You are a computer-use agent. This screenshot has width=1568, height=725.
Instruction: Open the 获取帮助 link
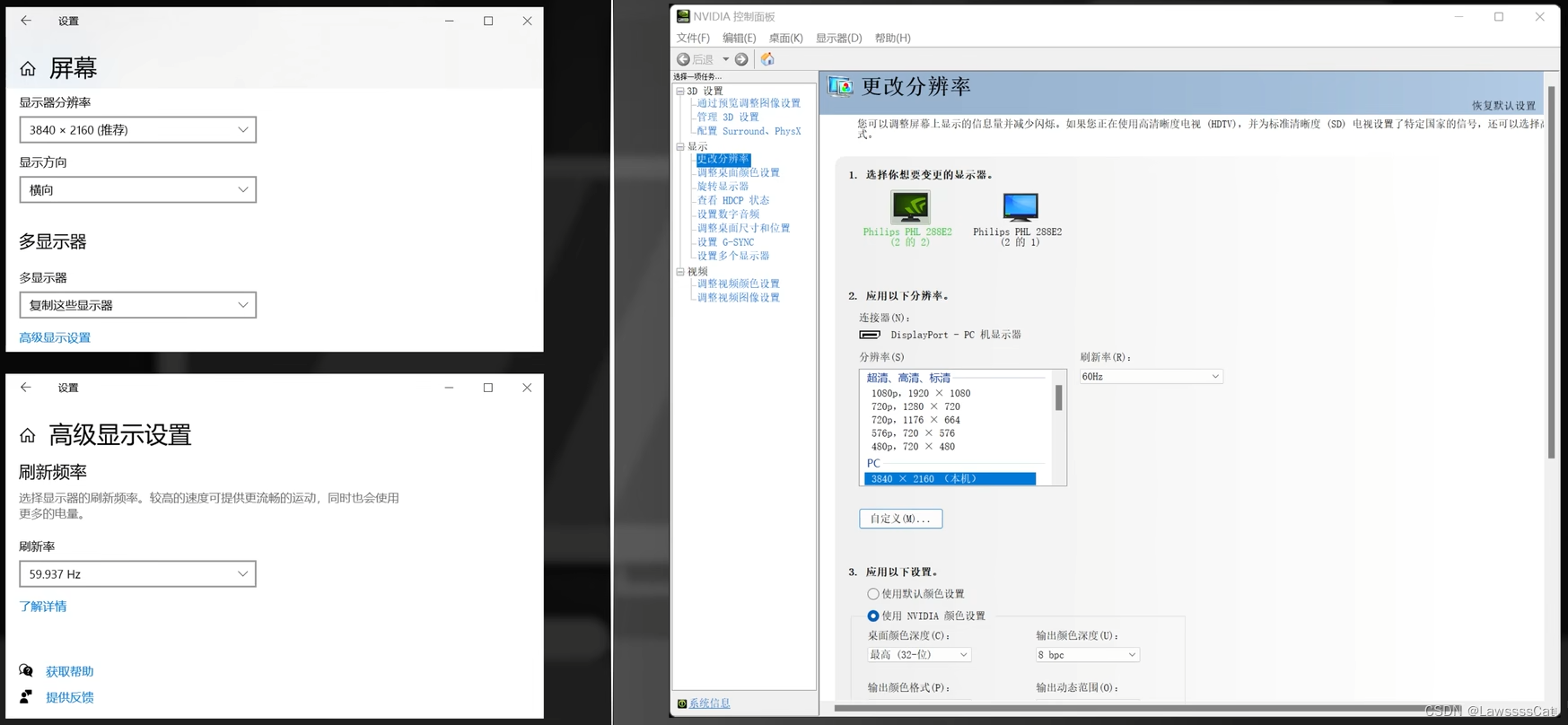pos(70,671)
